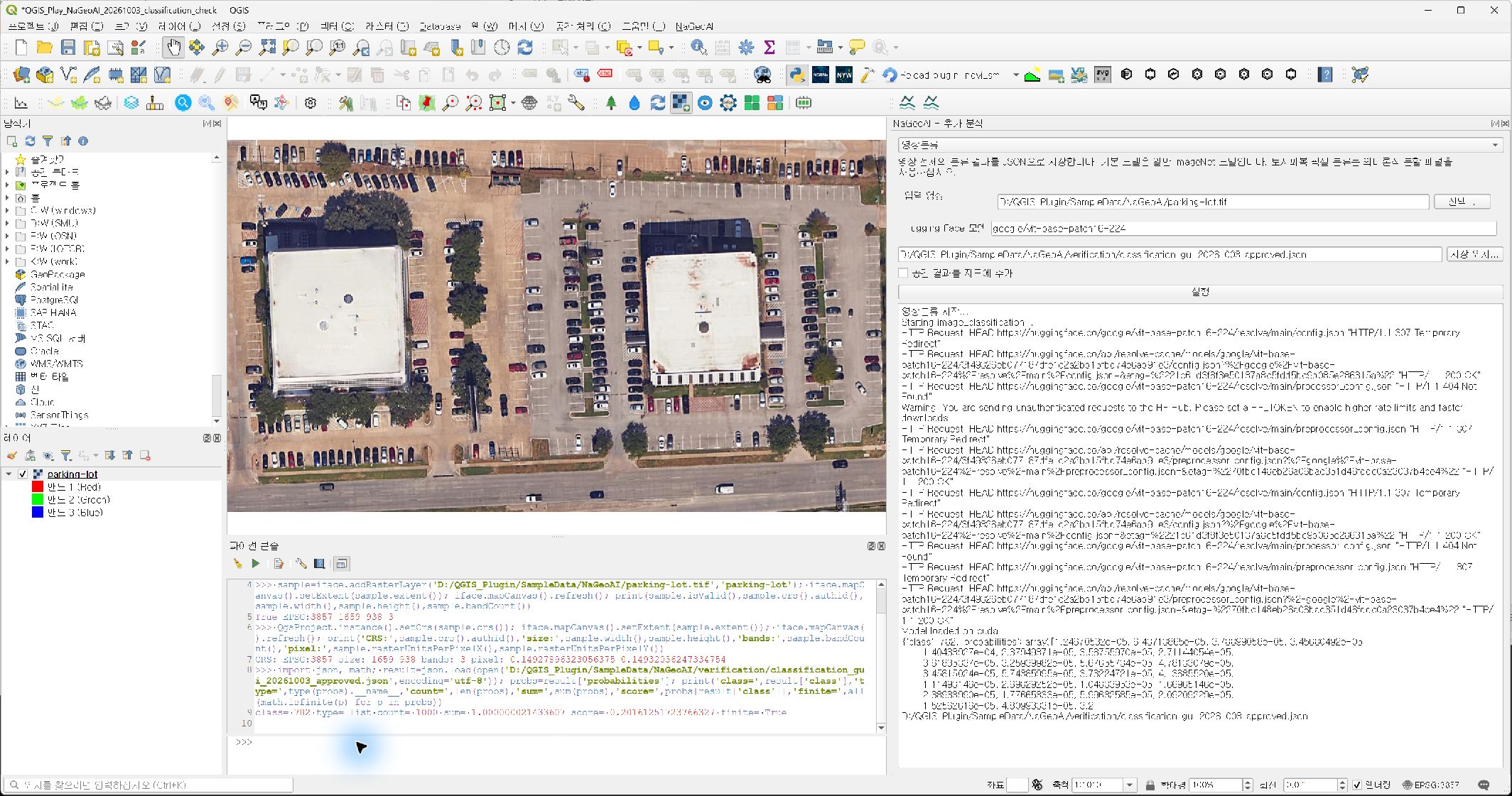Click browse button next to parking-lot.tif input
Image resolution: width=1512 pixels, height=796 pixels.
point(1462,202)
